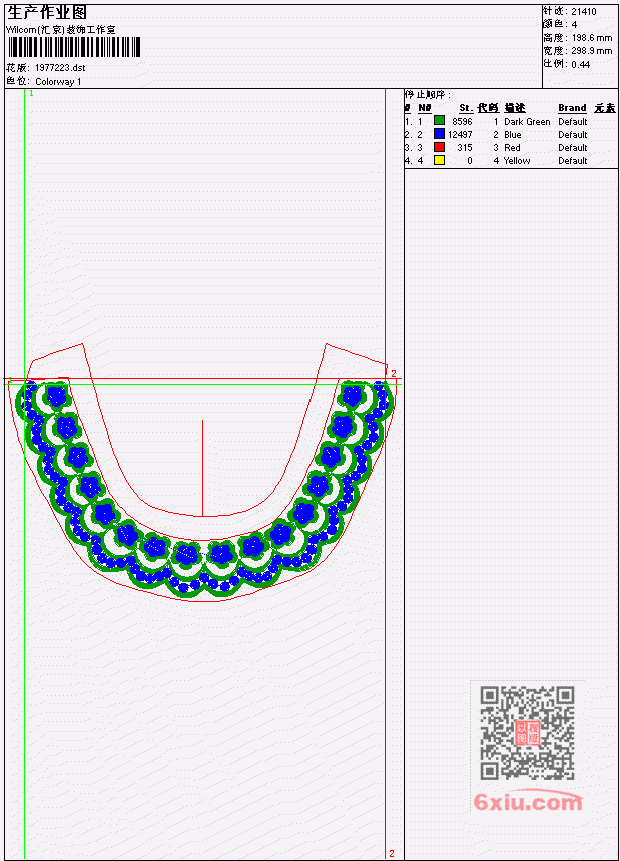Click the Wilcom studio name line
620x861 pixels.
(61, 30)
